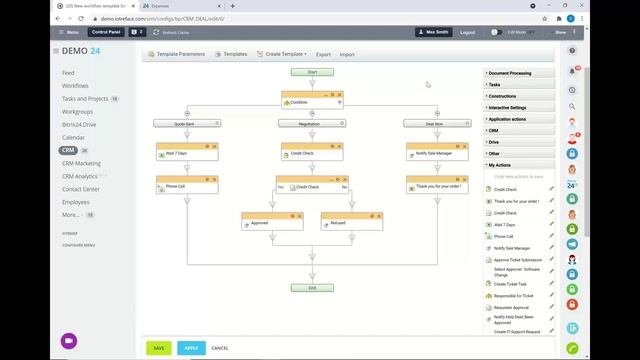Image resolution: width=640 pixels, height=360 pixels.
Task: Minimize the Condition block
Action: click(326, 95)
